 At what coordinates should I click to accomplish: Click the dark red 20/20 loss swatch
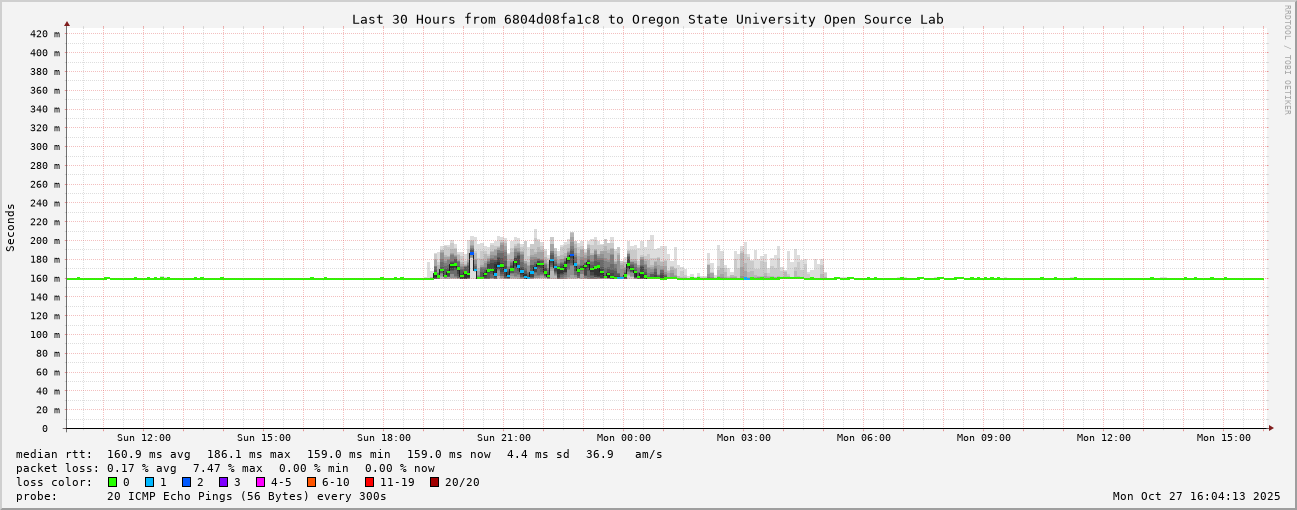pos(434,482)
